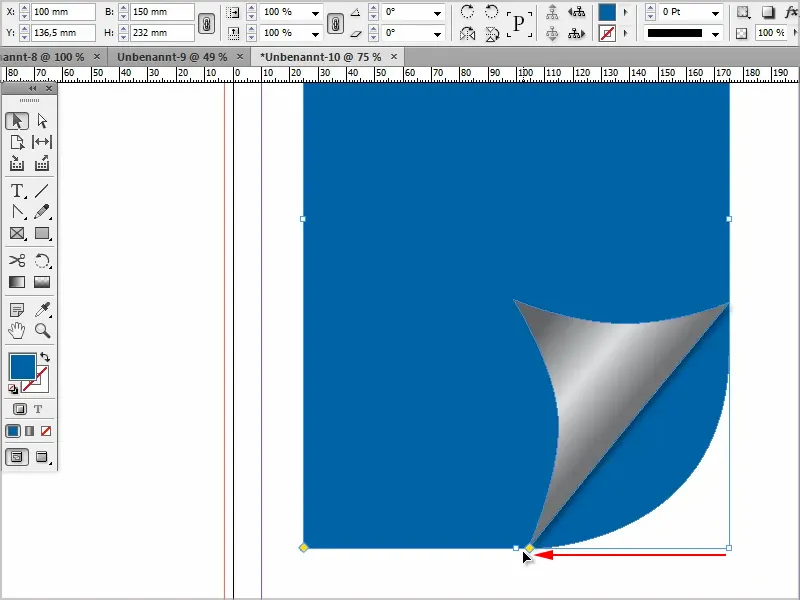This screenshot has width=800, height=600.
Task: Click the blue fill swatch in control bar
Action: [x=607, y=12]
